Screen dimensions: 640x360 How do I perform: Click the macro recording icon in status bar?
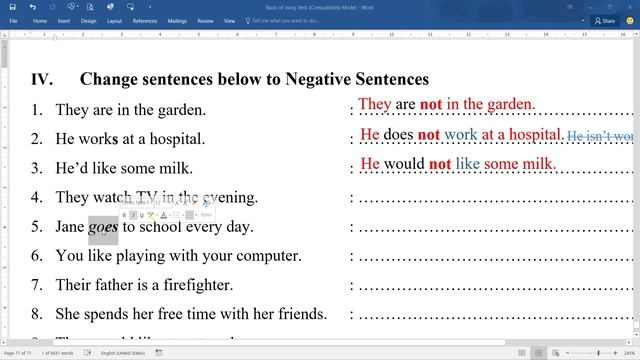[159, 353]
